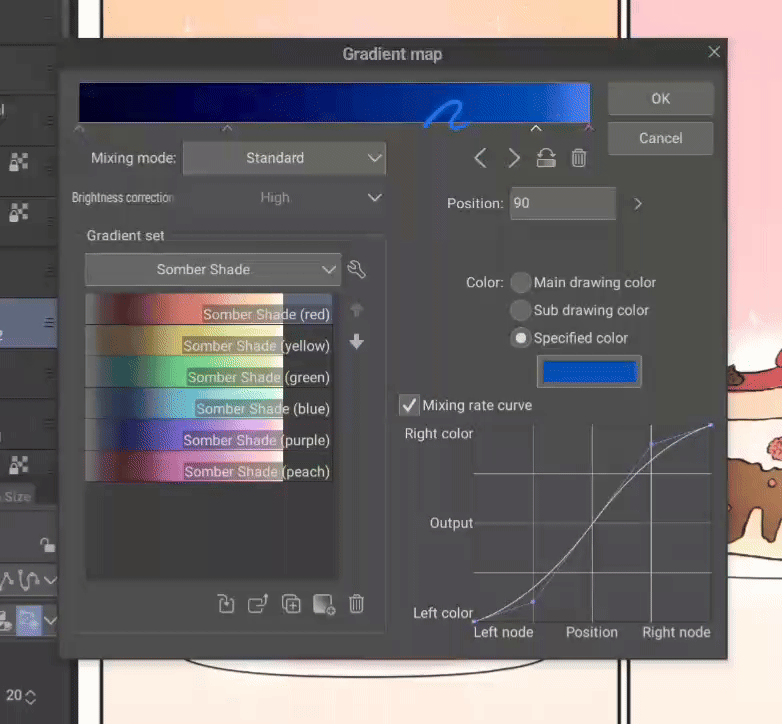The image size is (782, 724).
Task: Open the Somber Shade gradient set dropdown
Action: [x=213, y=270]
